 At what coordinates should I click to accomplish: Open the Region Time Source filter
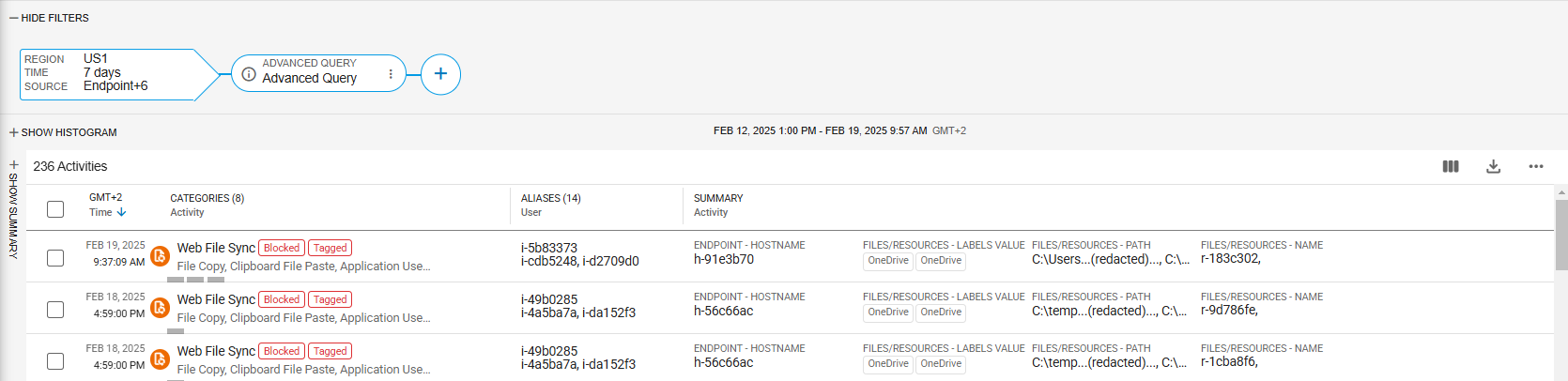point(108,73)
